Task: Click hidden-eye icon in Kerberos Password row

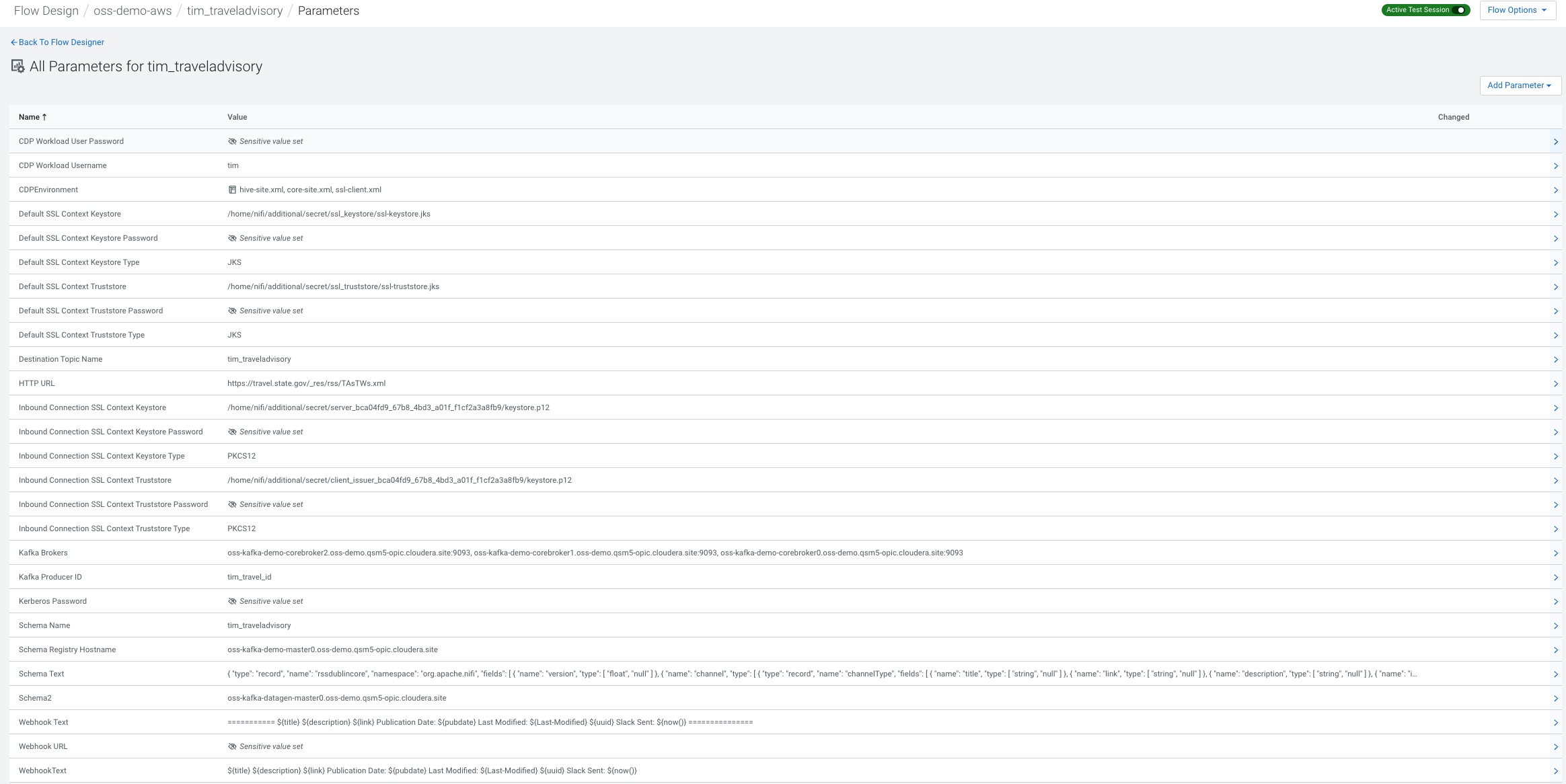Action: coord(232,601)
